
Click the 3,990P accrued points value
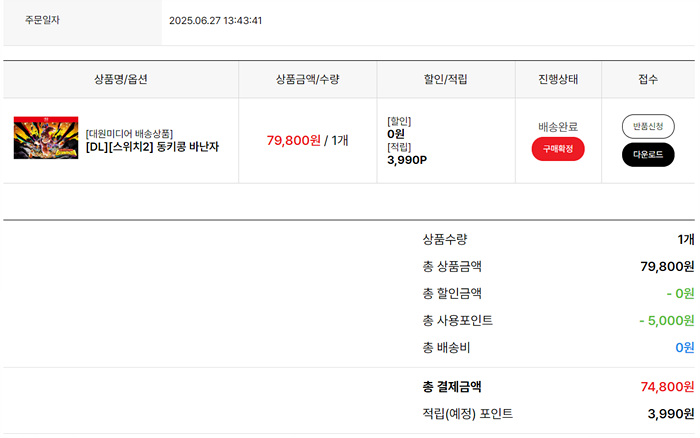407,160
